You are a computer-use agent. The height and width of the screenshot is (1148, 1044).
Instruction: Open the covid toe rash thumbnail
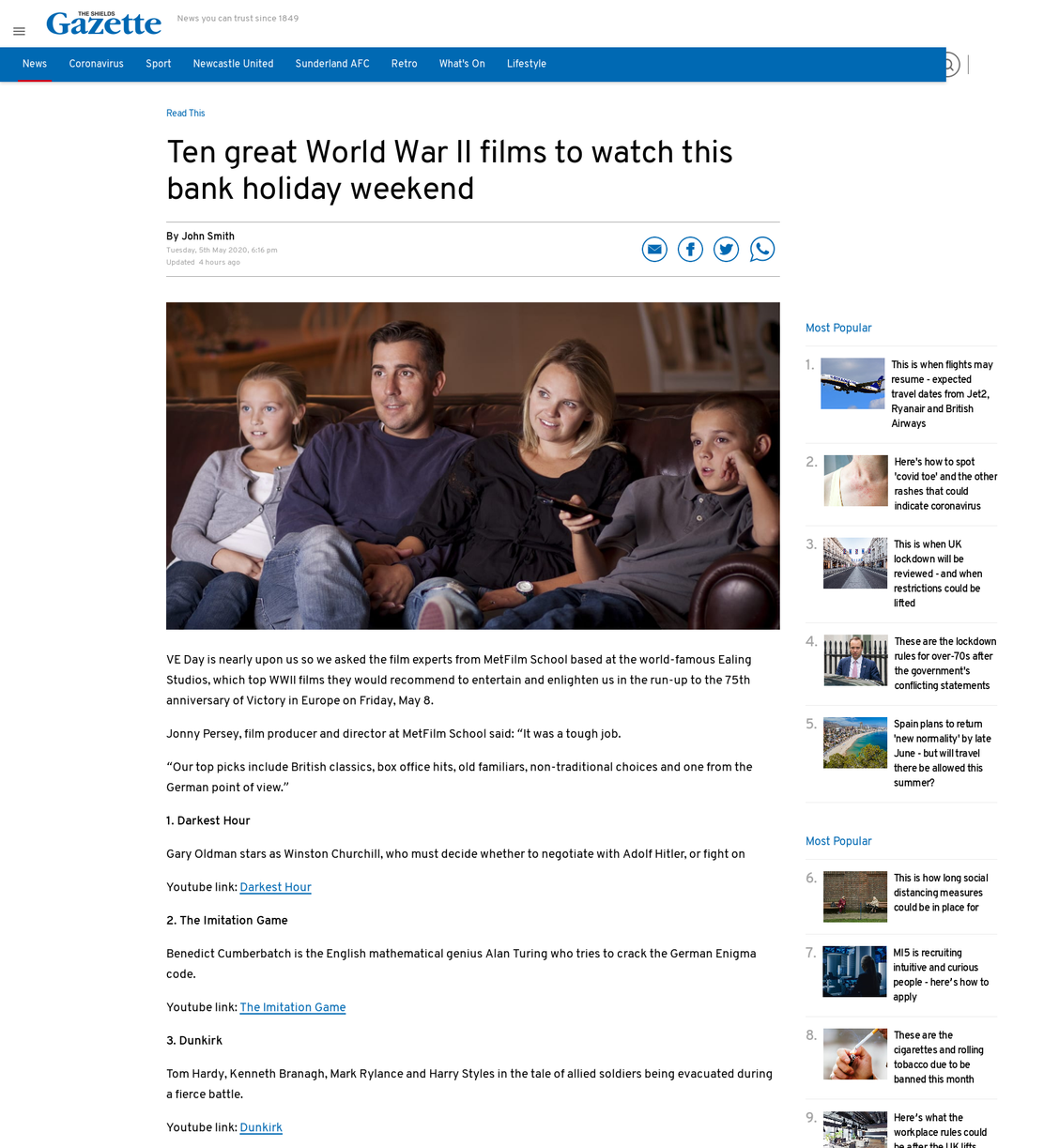click(x=855, y=481)
